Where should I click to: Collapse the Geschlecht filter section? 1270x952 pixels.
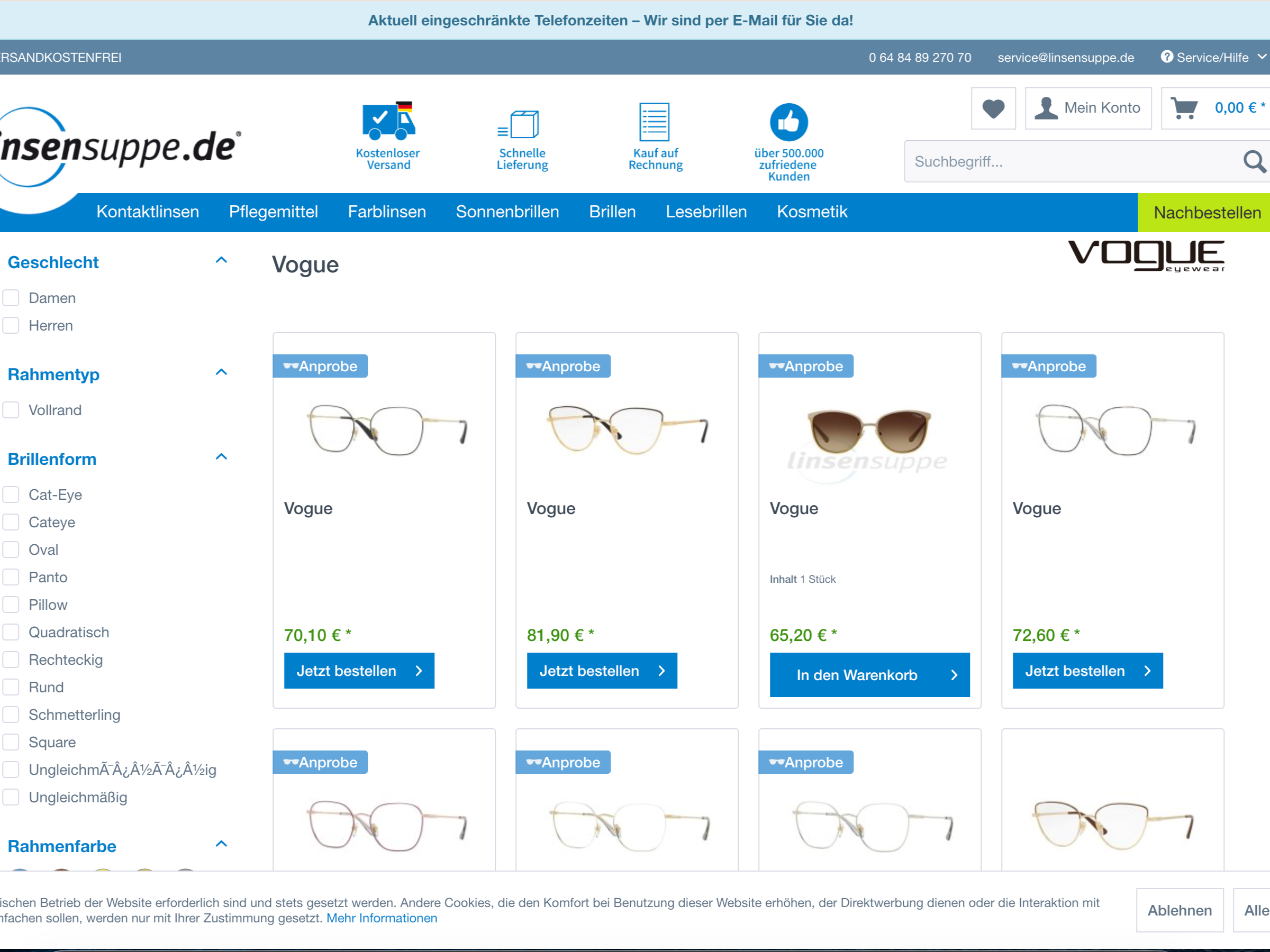click(222, 261)
